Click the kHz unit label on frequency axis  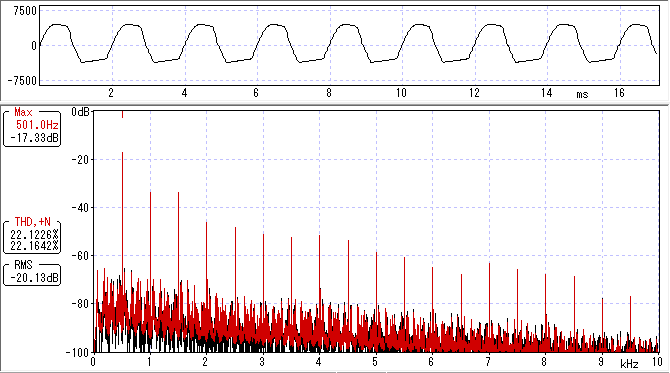pyautogui.click(x=629, y=364)
